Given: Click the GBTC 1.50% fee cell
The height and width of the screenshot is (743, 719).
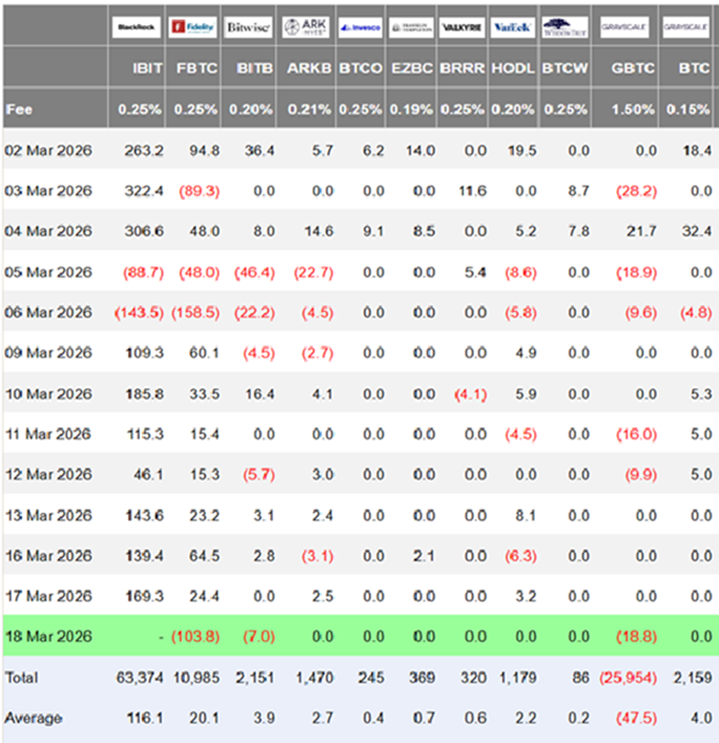Looking at the screenshot, I should (634, 108).
